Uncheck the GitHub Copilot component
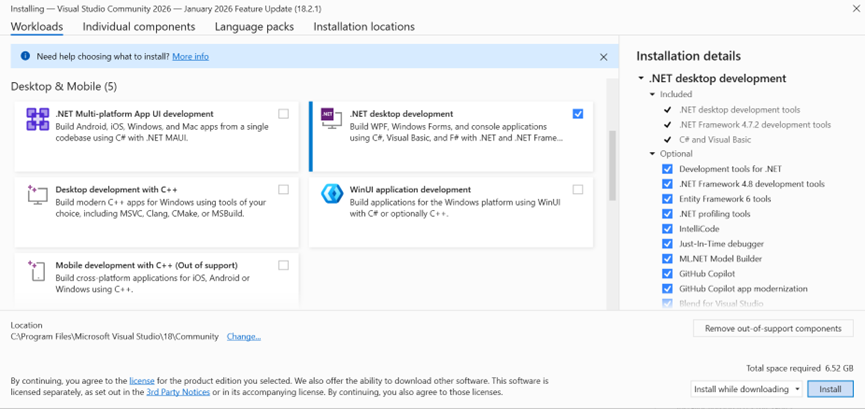 click(x=668, y=273)
